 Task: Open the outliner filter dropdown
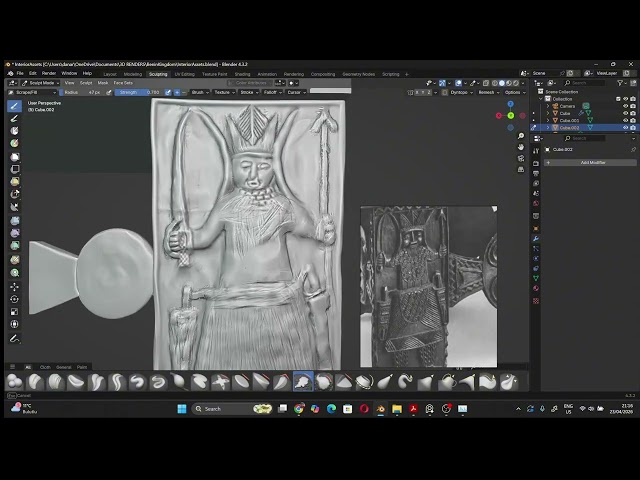coord(622,83)
